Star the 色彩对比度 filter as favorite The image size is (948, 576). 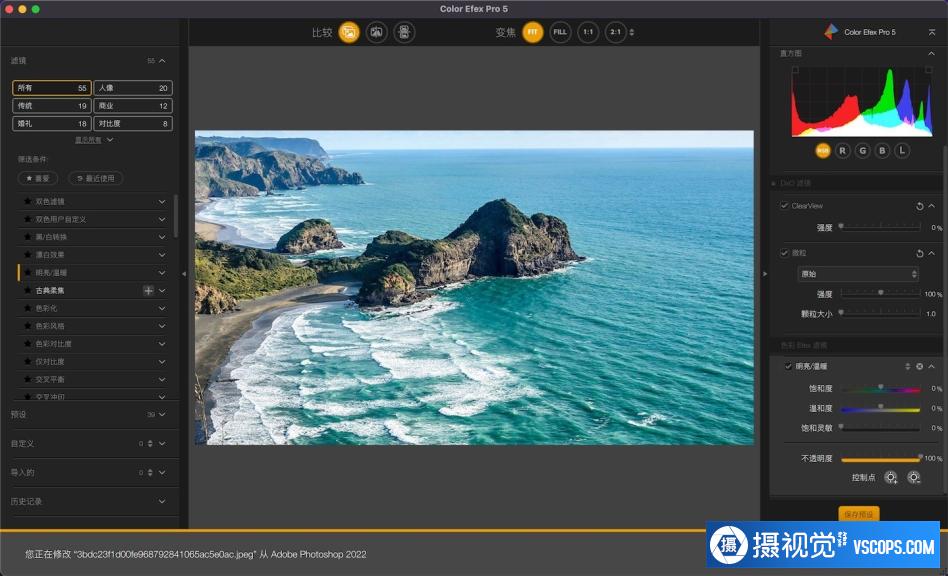point(27,344)
